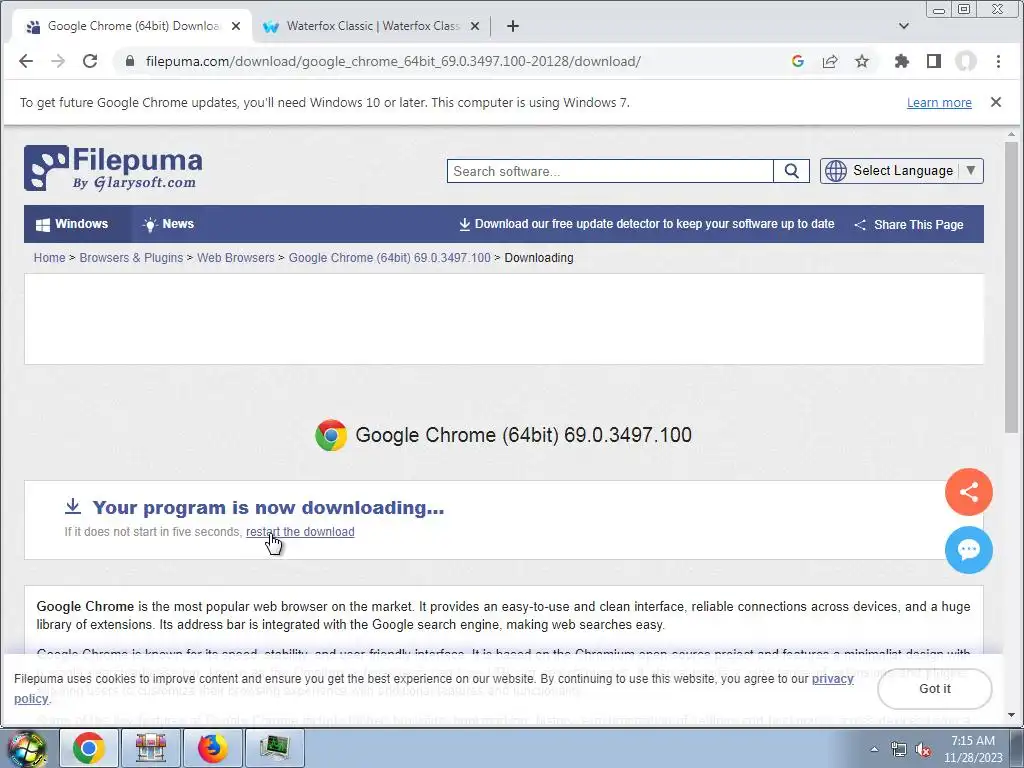The width and height of the screenshot is (1024, 768).
Task: Open Firefox from the taskbar
Action: (212, 748)
